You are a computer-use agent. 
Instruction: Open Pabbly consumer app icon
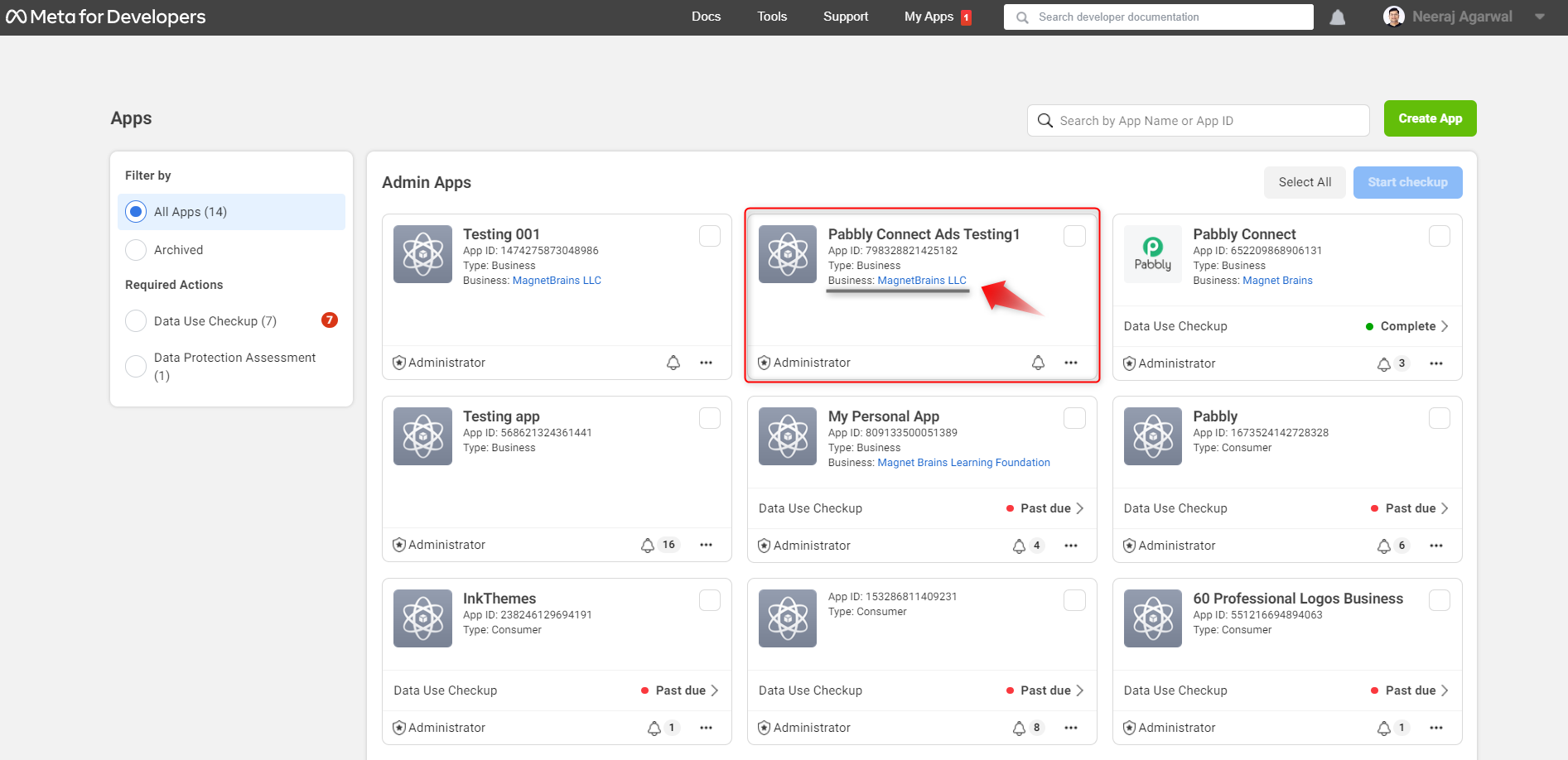[x=1153, y=436]
